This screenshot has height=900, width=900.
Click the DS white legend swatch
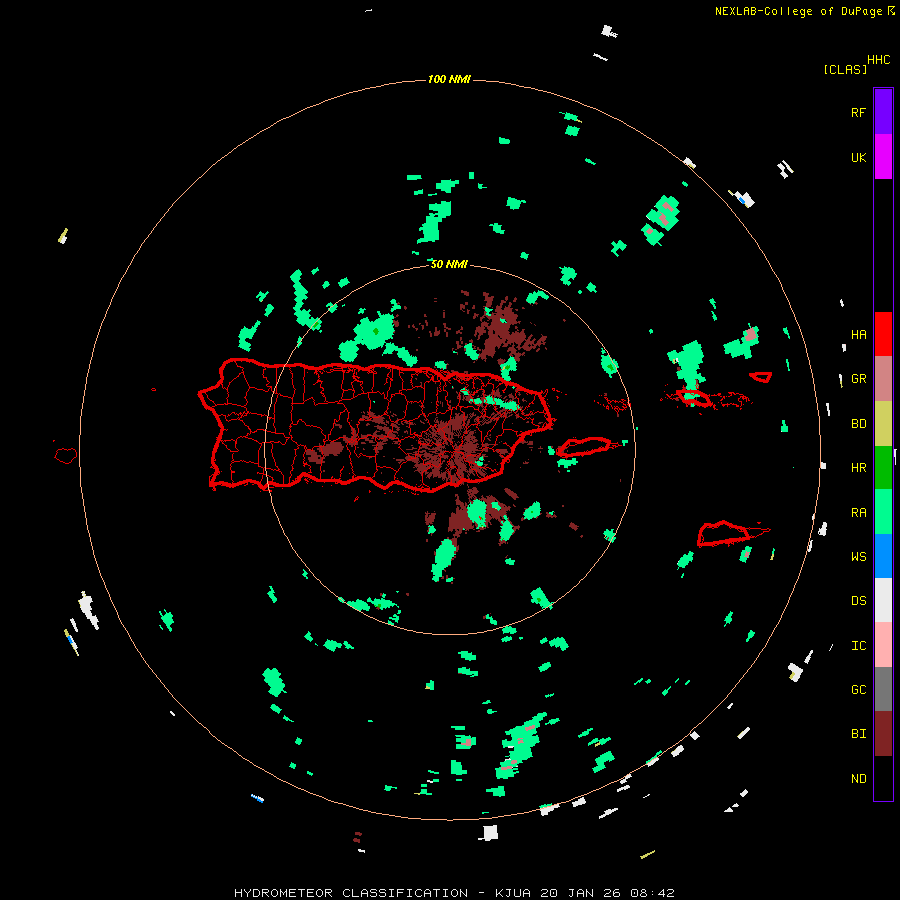[883, 600]
